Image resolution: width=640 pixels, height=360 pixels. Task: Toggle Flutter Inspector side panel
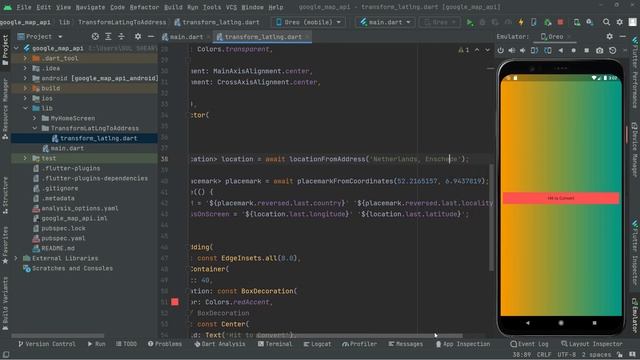coord(635,253)
